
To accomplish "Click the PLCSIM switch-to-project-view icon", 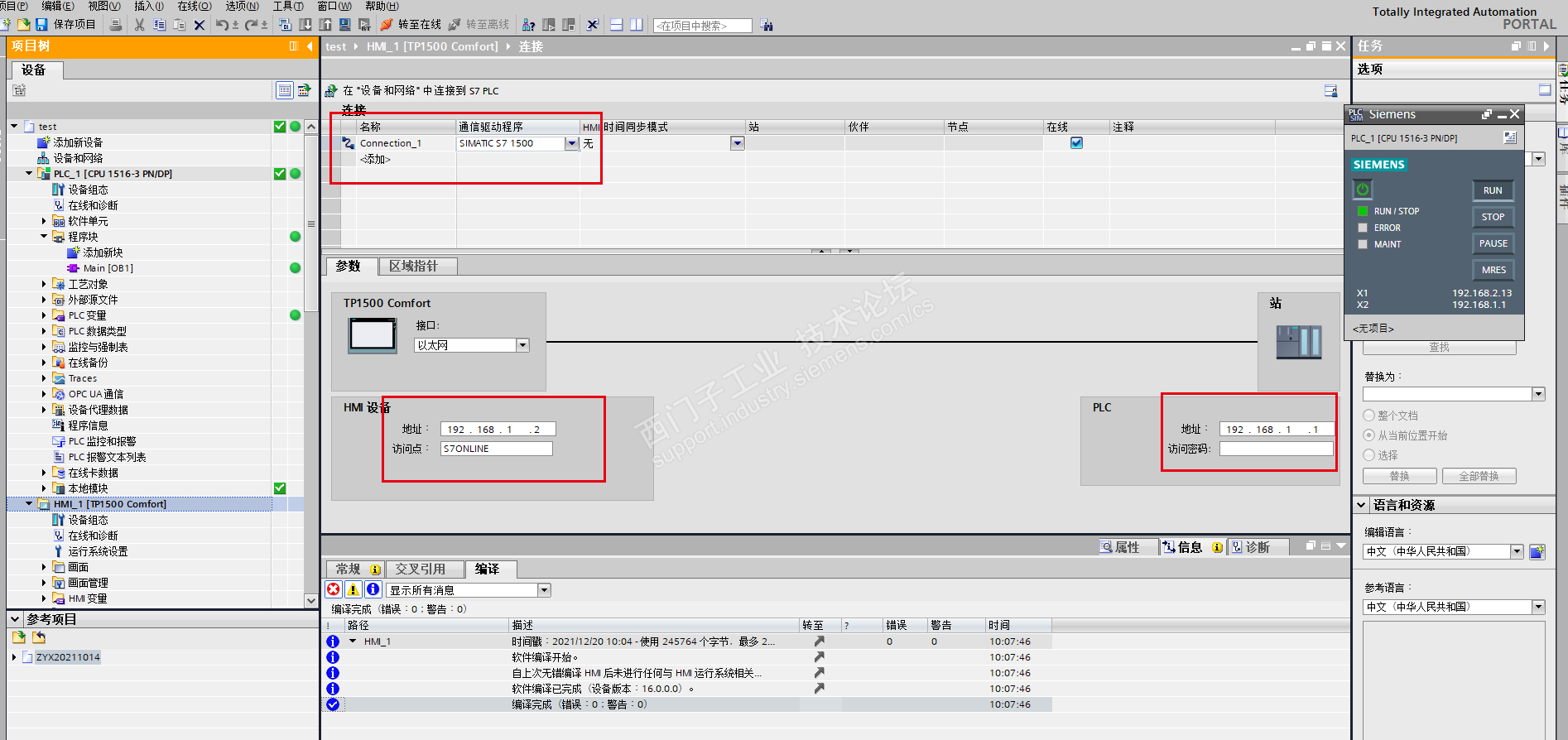I will [x=1510, y=138].
